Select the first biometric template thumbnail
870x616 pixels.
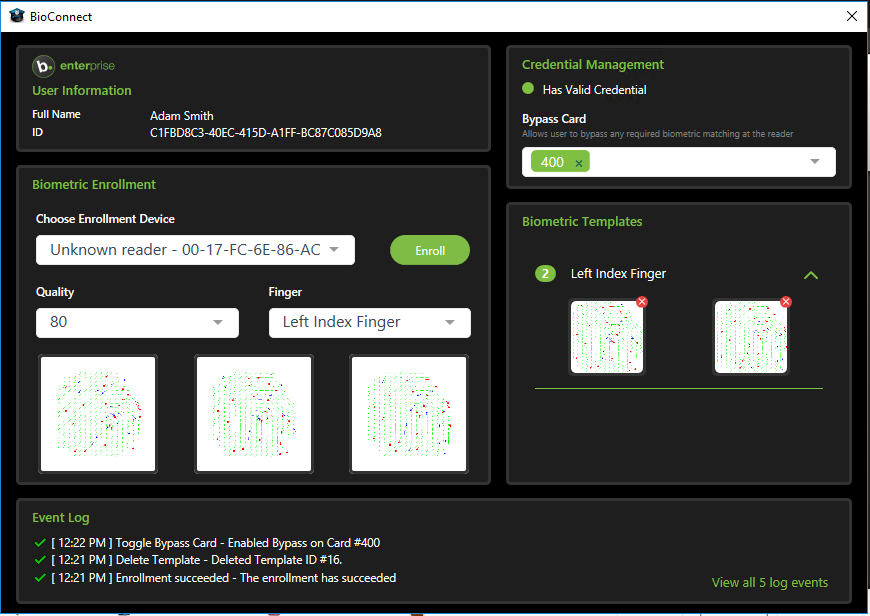coord(606,337)
